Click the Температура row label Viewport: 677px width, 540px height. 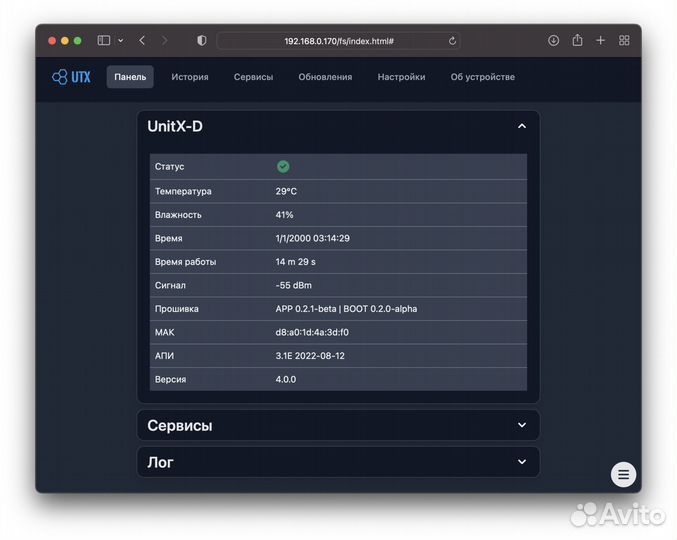[183, 191]
